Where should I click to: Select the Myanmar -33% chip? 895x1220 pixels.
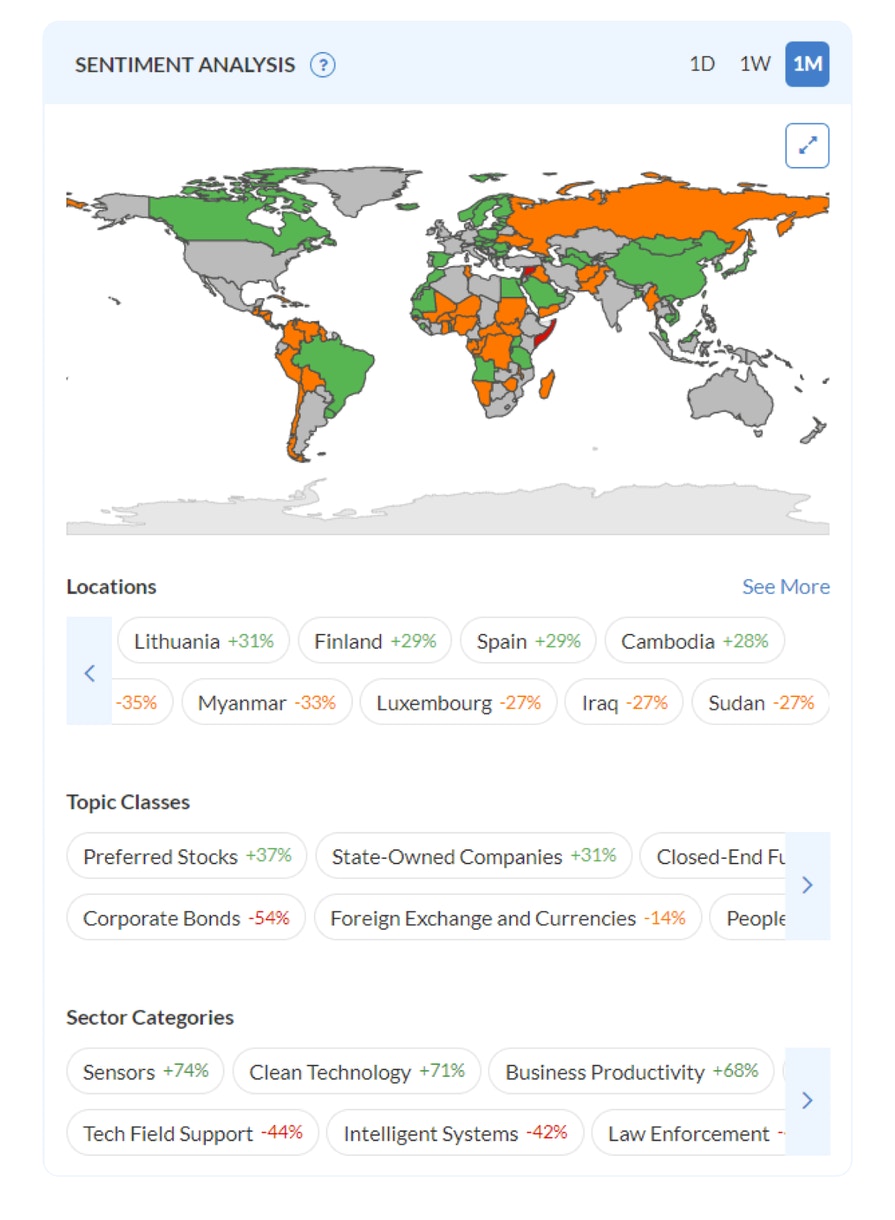267,703
